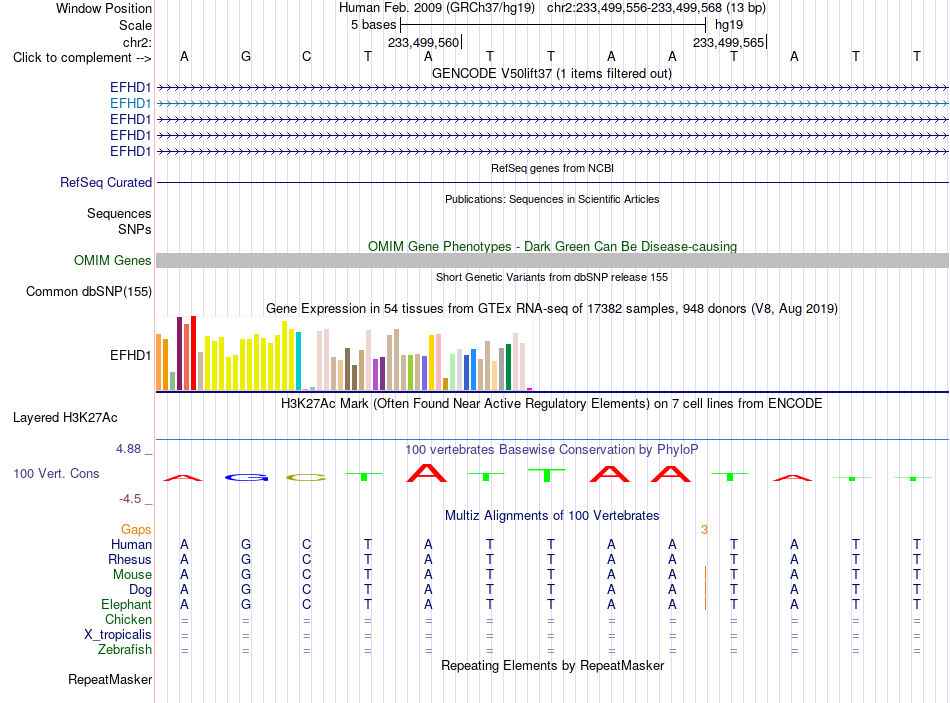Click the blue G letter in the PhyloP logo
Image resolution: width=950 pixels, height=703 pixels.
246,478
